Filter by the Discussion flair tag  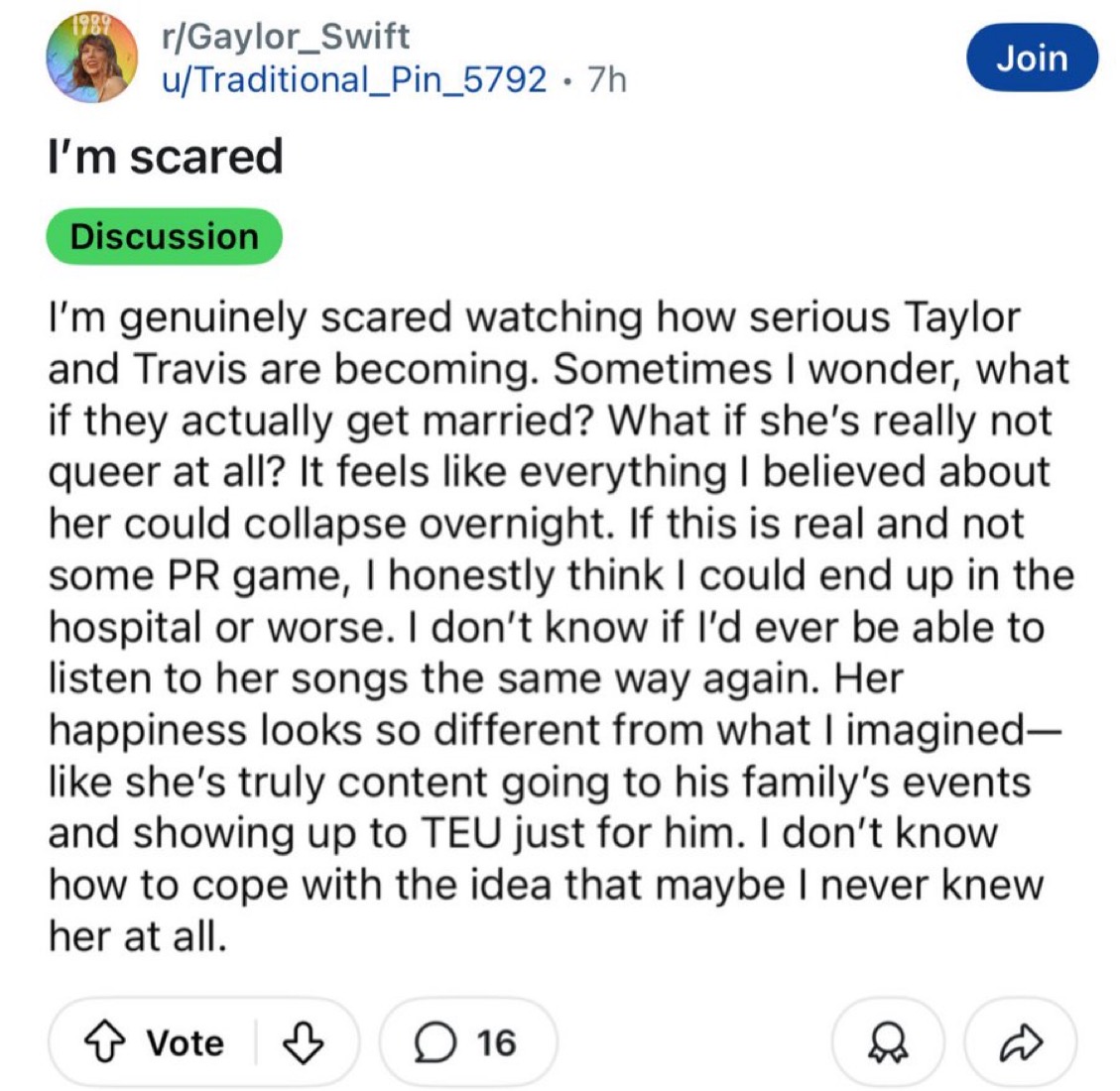coord(164,237)
